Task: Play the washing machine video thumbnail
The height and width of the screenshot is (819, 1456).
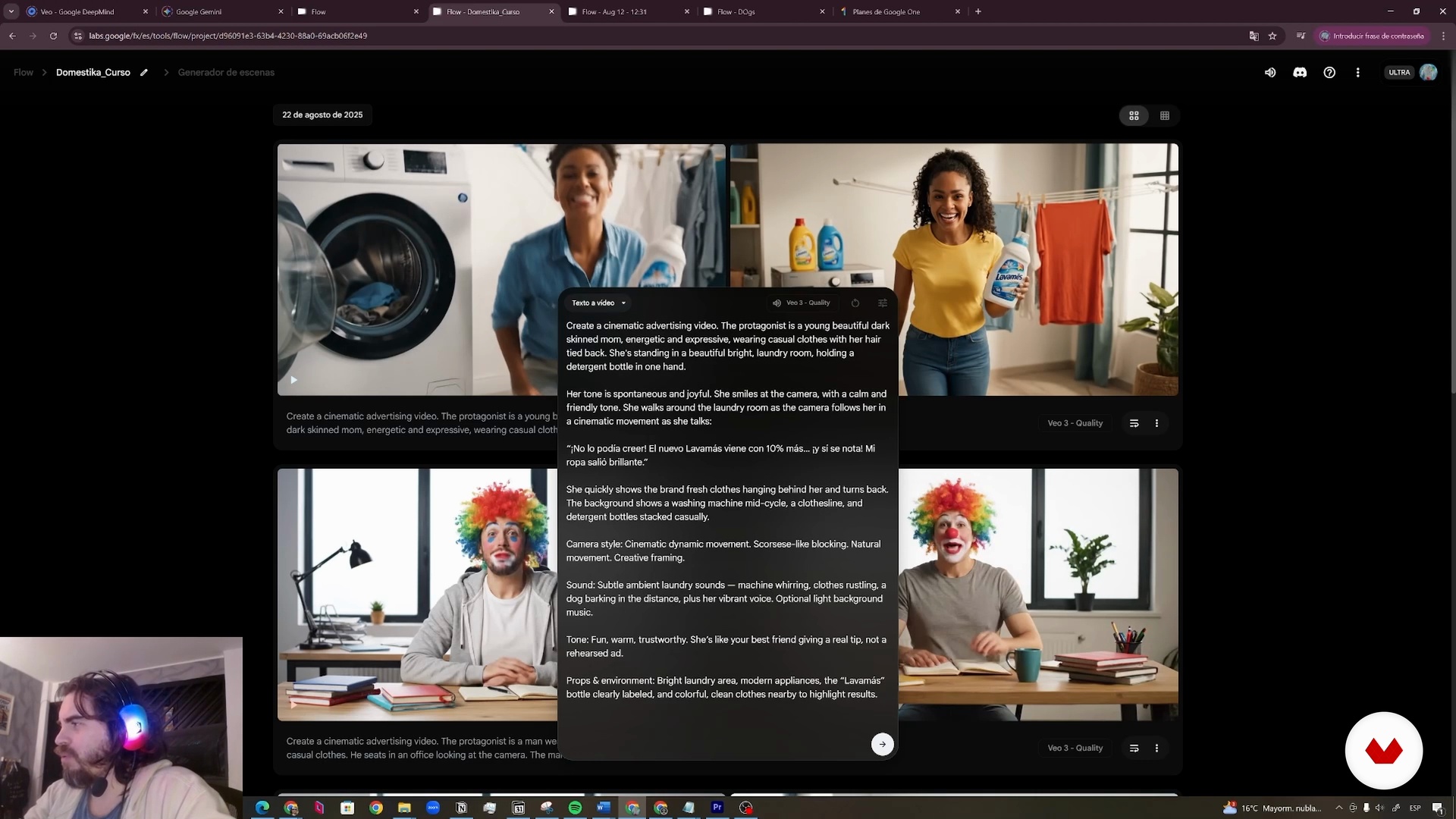Action: [x=293, y=380]
